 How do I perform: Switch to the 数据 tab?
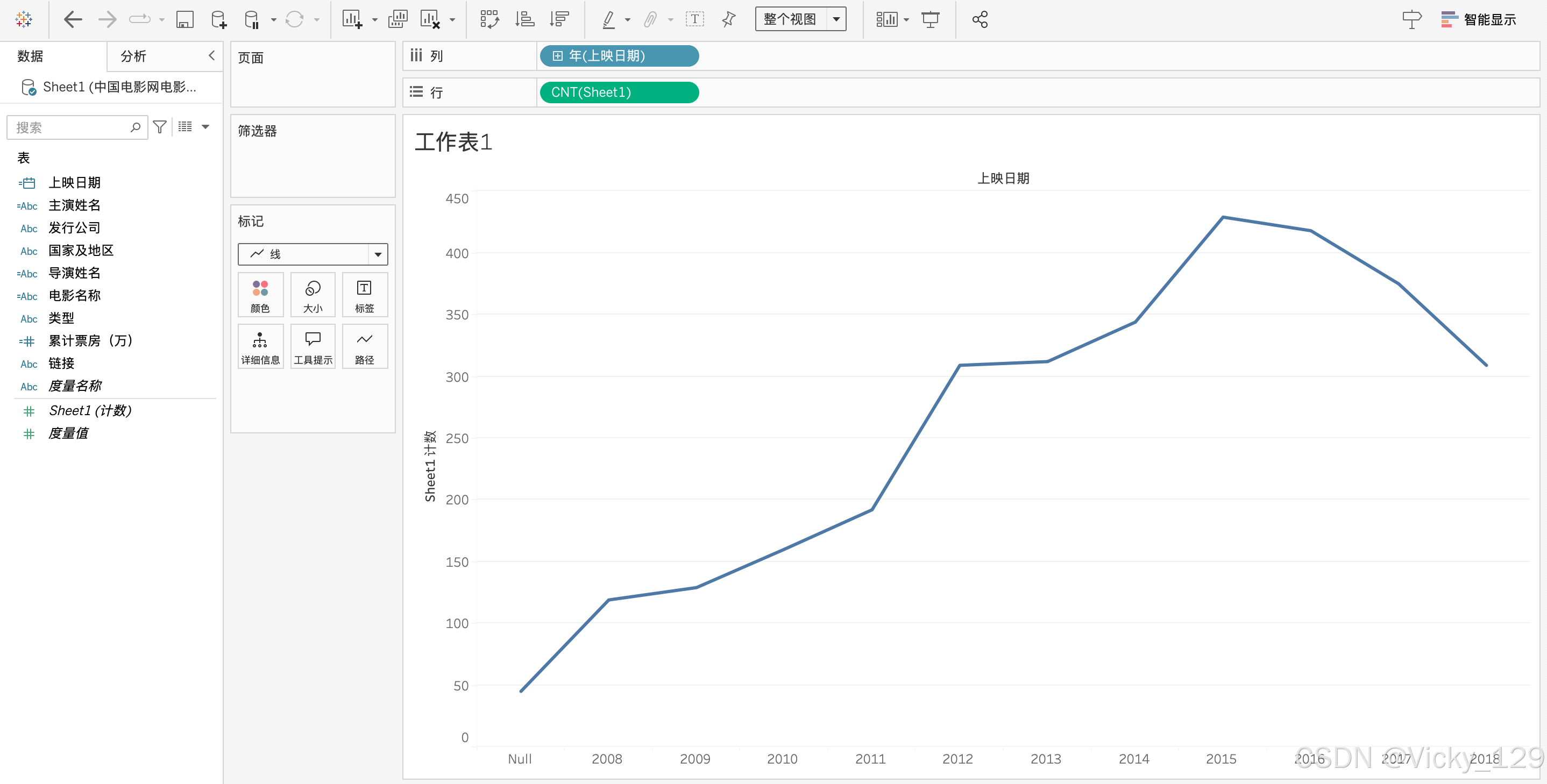(x=30, y=56)
